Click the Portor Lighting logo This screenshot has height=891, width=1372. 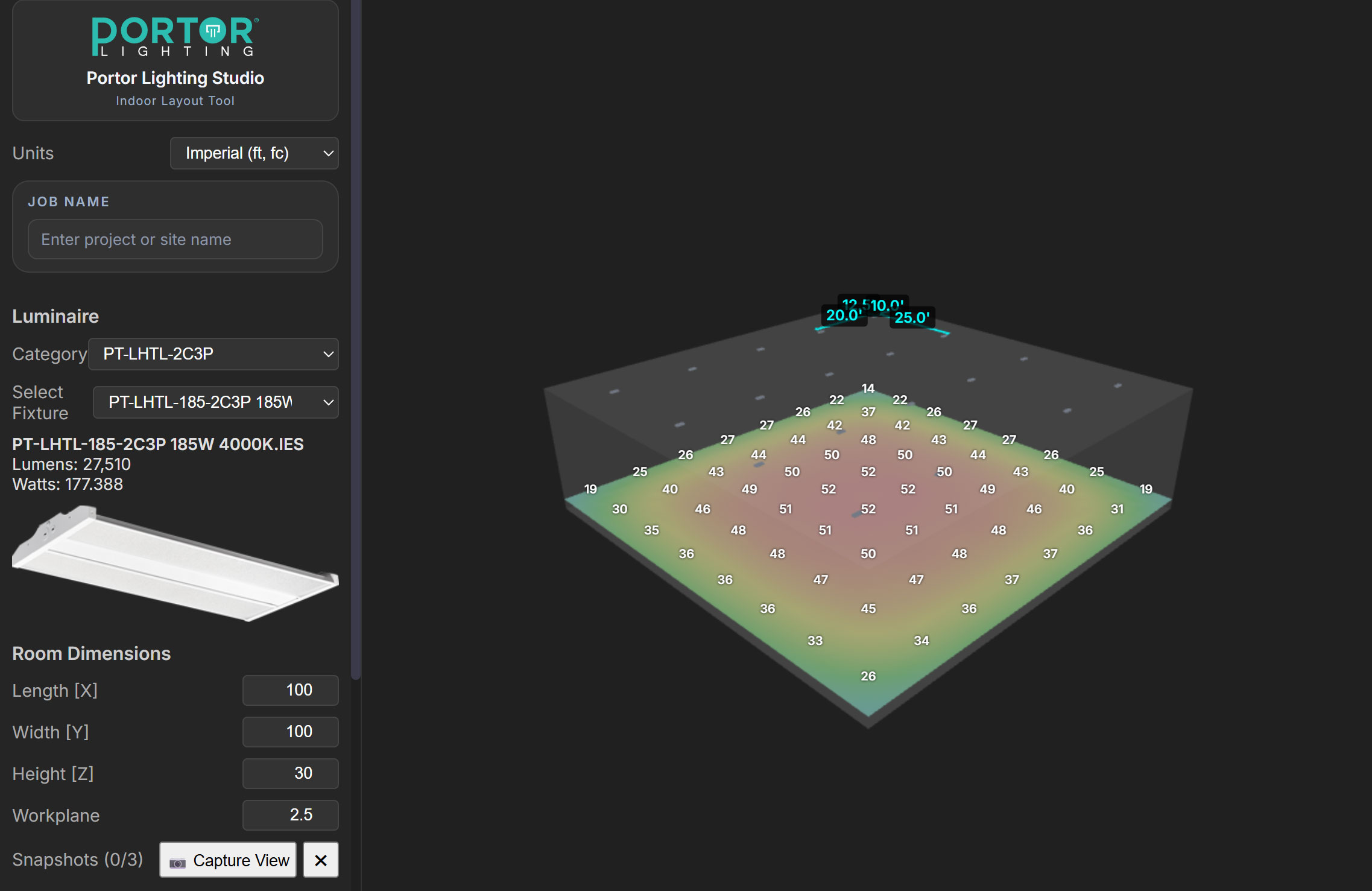[175, 37]
